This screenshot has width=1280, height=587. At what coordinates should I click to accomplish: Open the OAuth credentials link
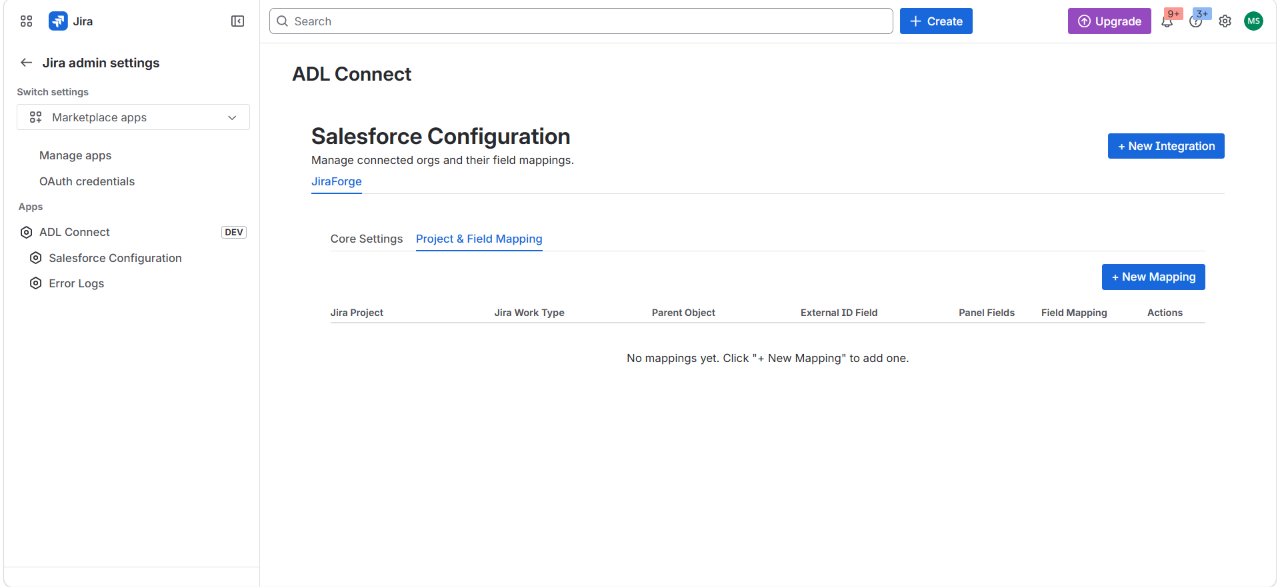pyautogui.click(x=87, y=181)
